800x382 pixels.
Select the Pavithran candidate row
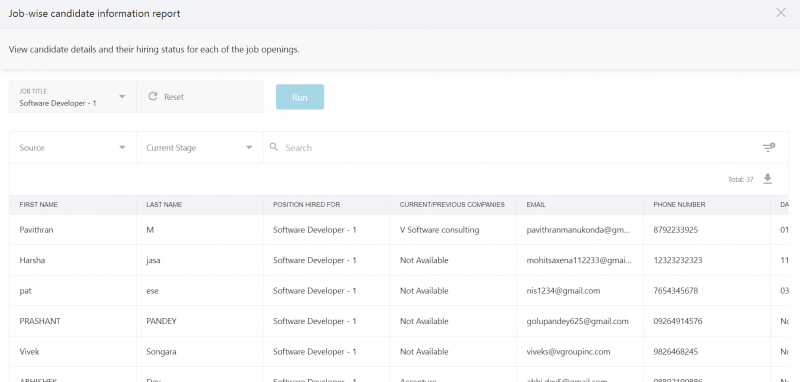pyautogui.click(x=399, y=230)
